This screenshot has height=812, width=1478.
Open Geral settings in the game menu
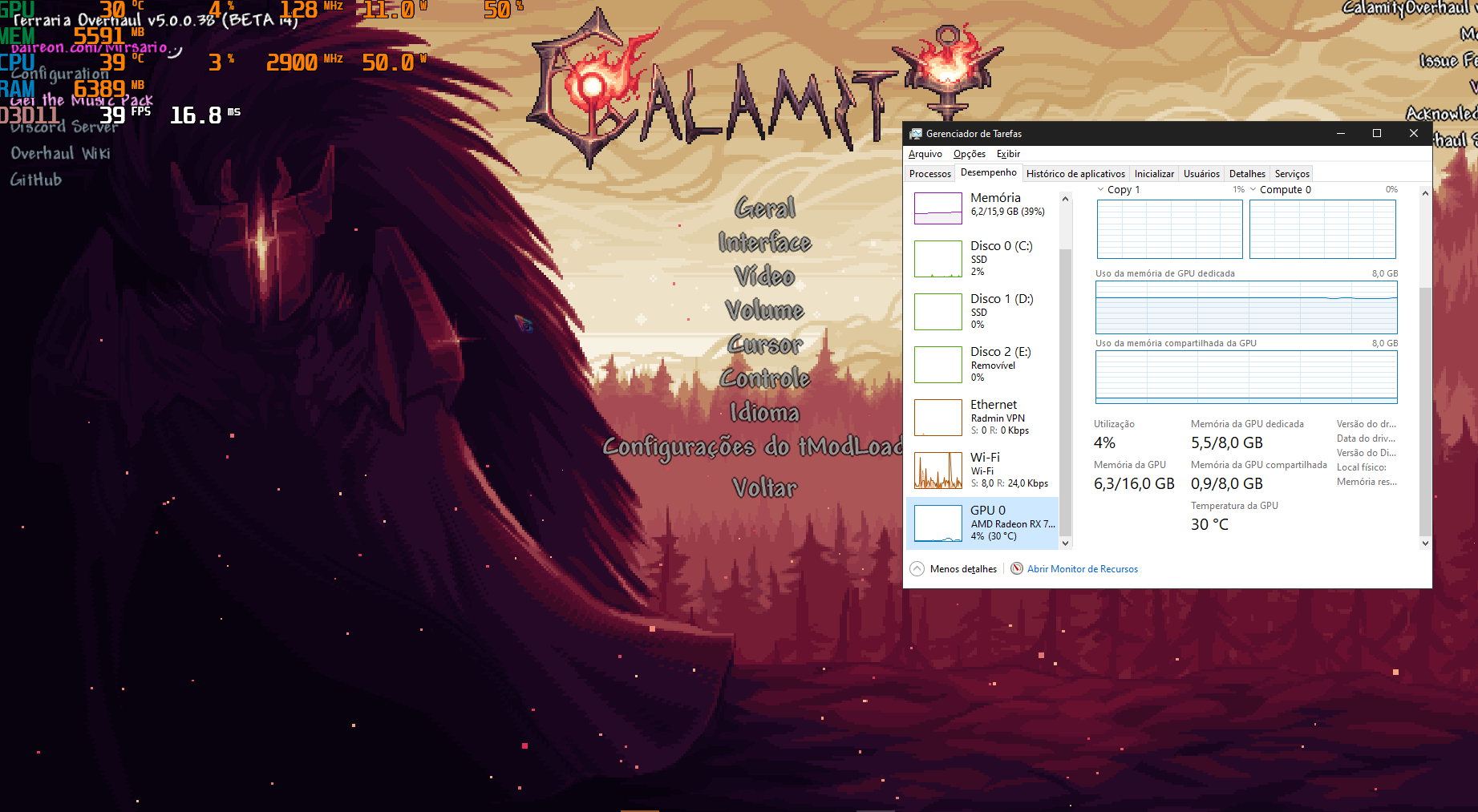coord(765,208)
